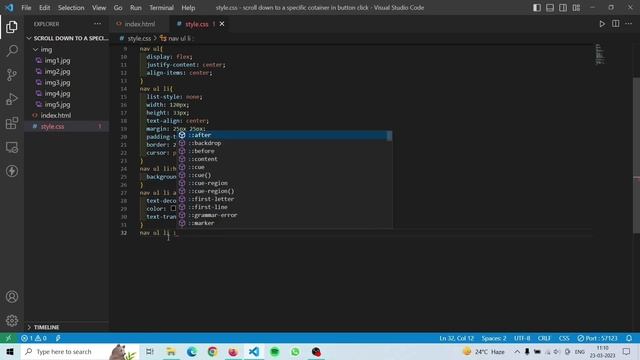The width and height of the screenshot is (640, 360).
Task: Click Spaces: 2 indentation setting
Action: point(494,338)
